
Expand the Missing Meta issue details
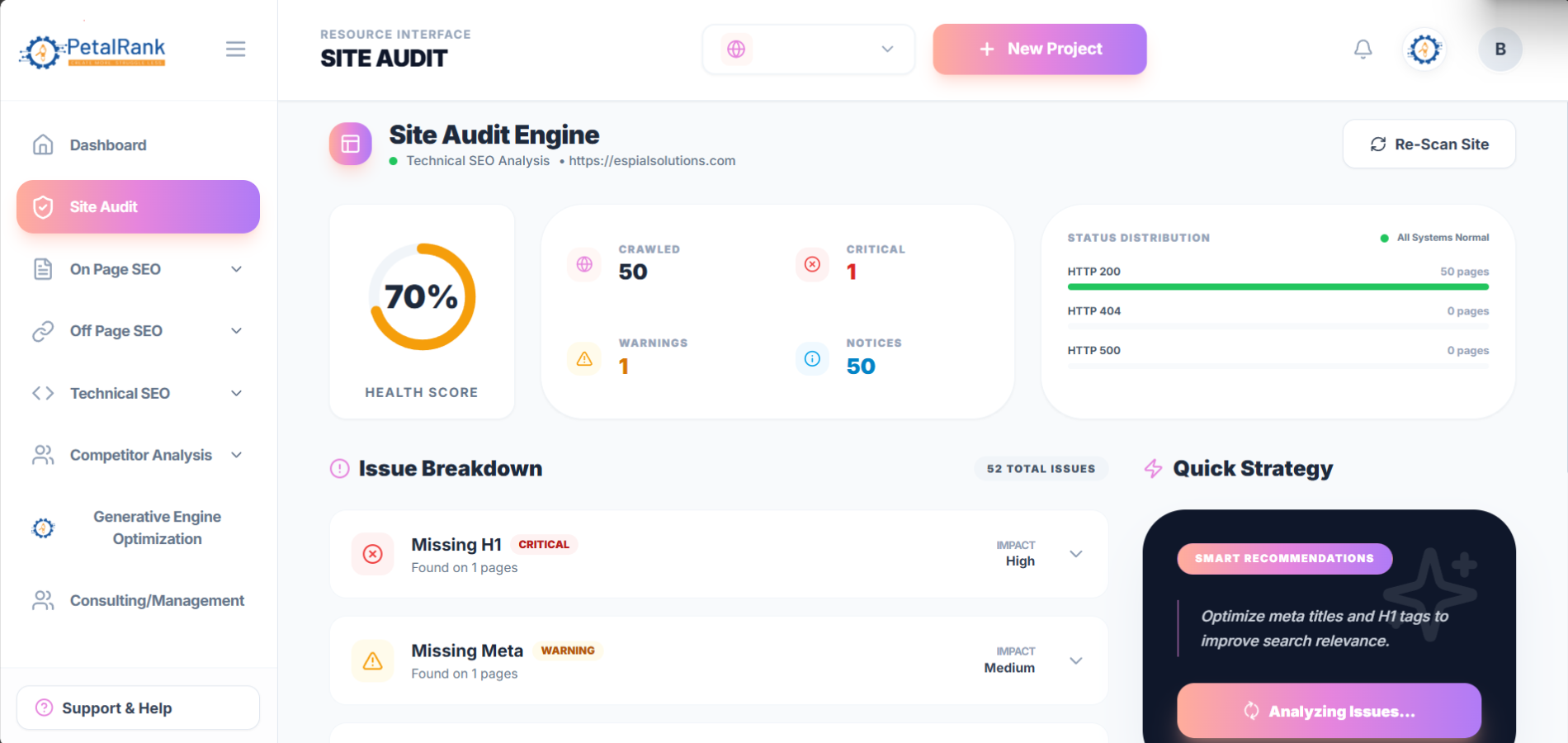coord(1076,660)
